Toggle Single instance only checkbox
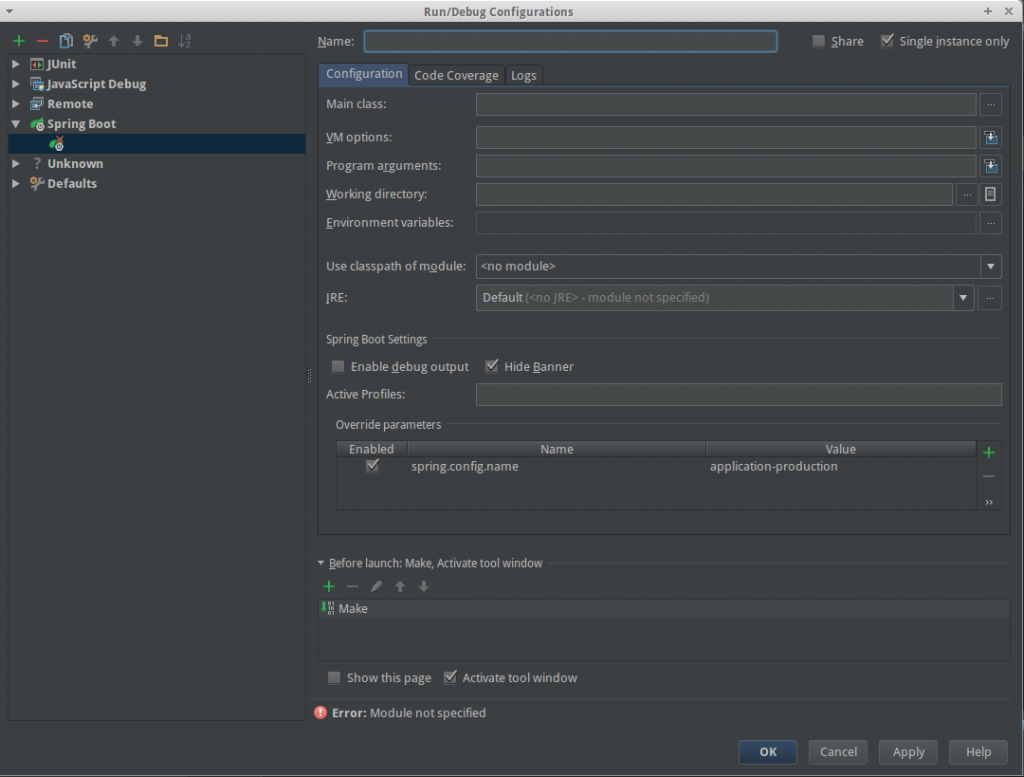The height and width of the screenshot is (777, 1024). [x=887, y=41]
